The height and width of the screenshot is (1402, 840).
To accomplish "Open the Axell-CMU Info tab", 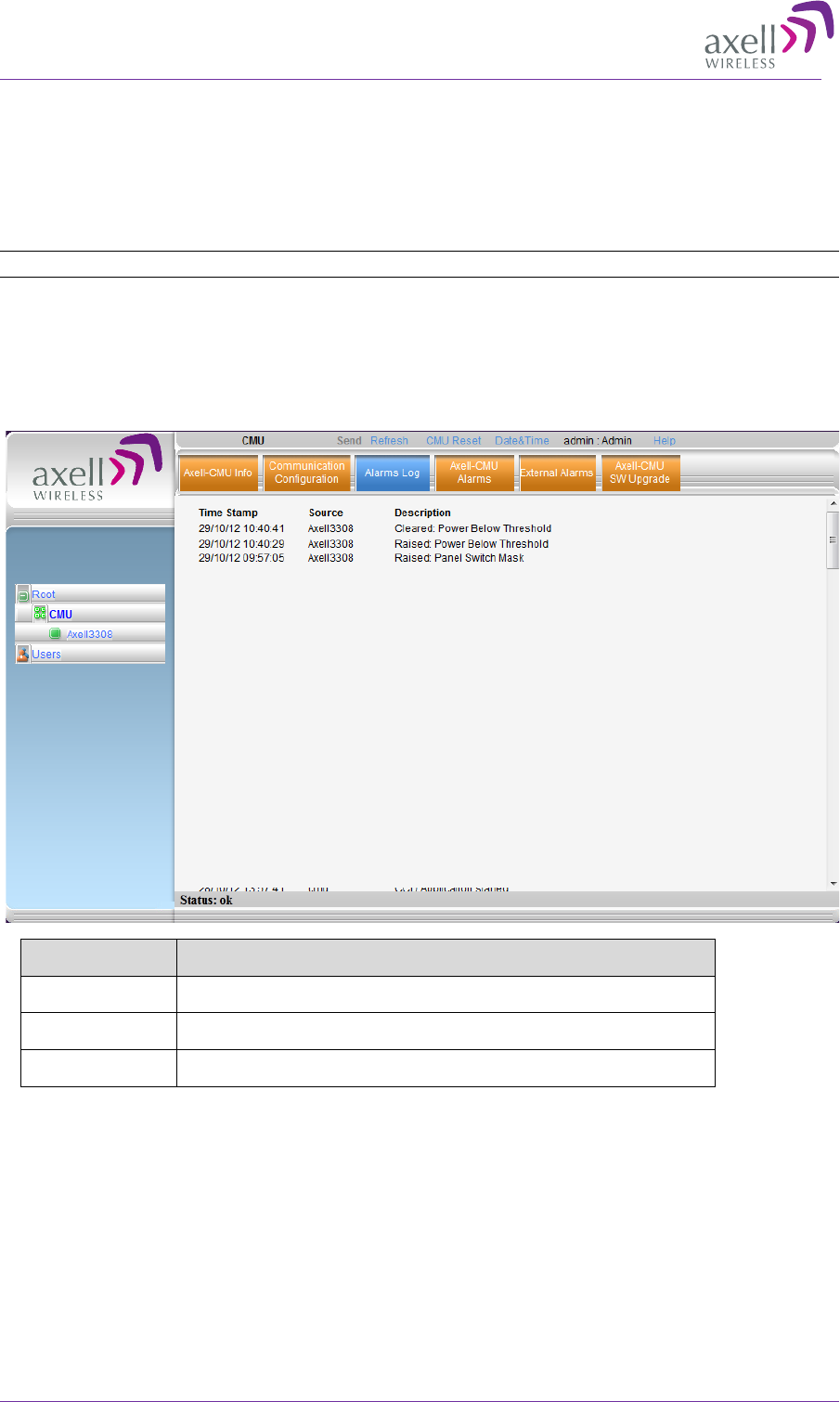I will click(218, 473).
